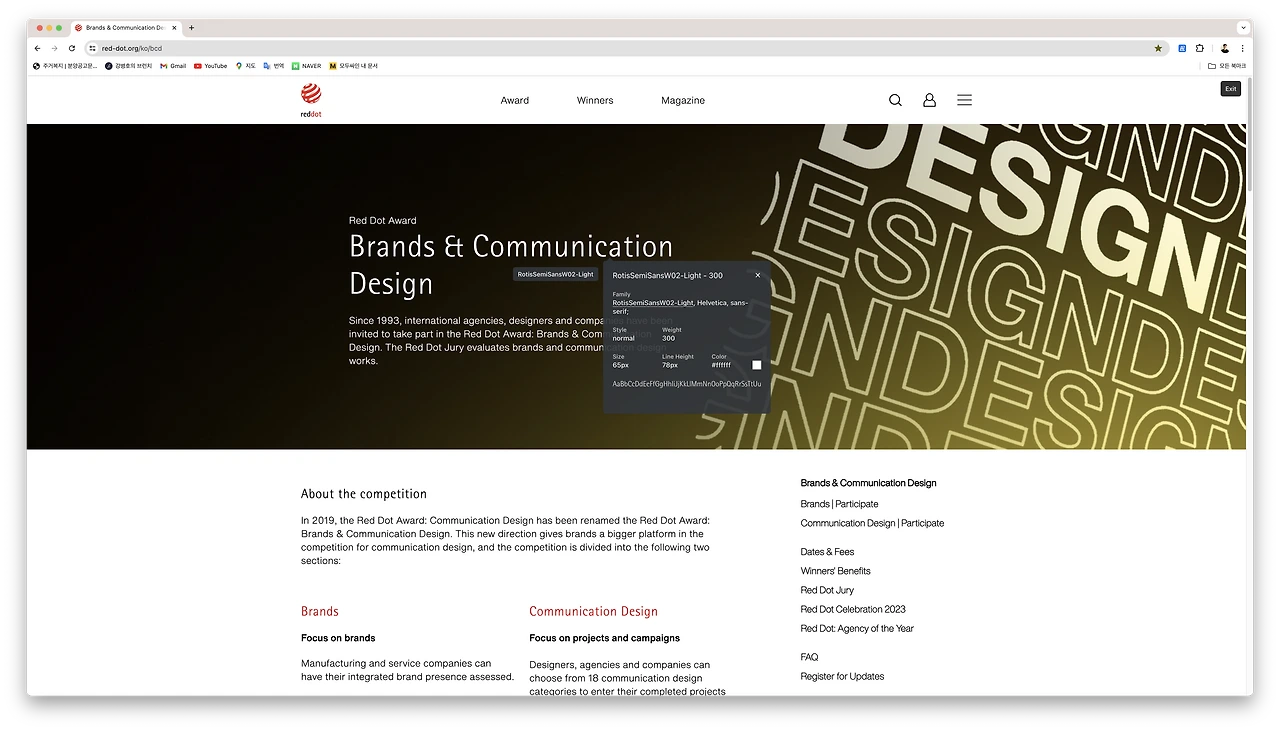Screen dimensions: 1280x731
Task: Open the 번역 translate bookmark
Action: click(274, 66)
